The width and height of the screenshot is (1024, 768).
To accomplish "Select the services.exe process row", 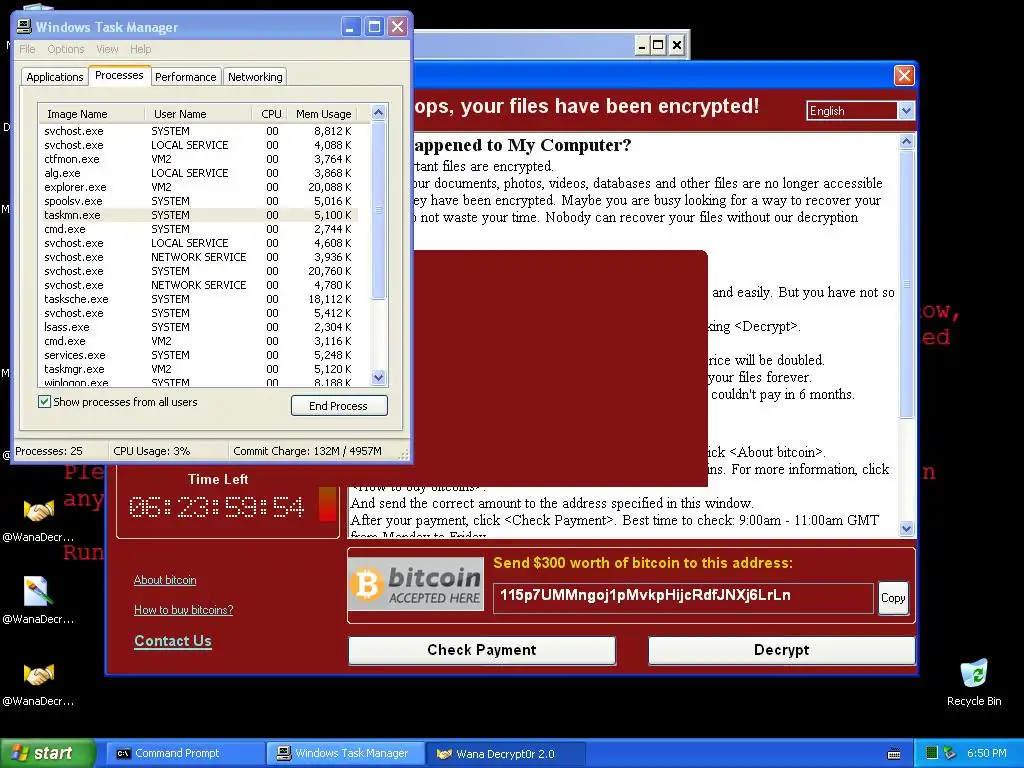I will 199,355.
